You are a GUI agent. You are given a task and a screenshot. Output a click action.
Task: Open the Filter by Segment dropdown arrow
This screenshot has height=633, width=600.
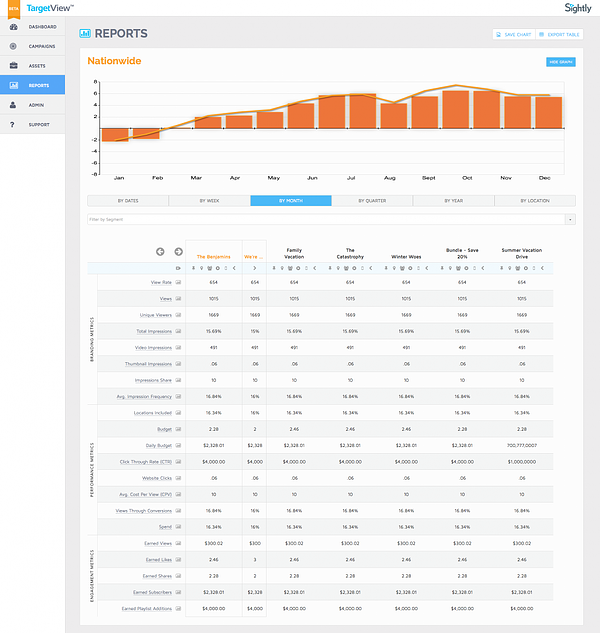tap(570, 219)
